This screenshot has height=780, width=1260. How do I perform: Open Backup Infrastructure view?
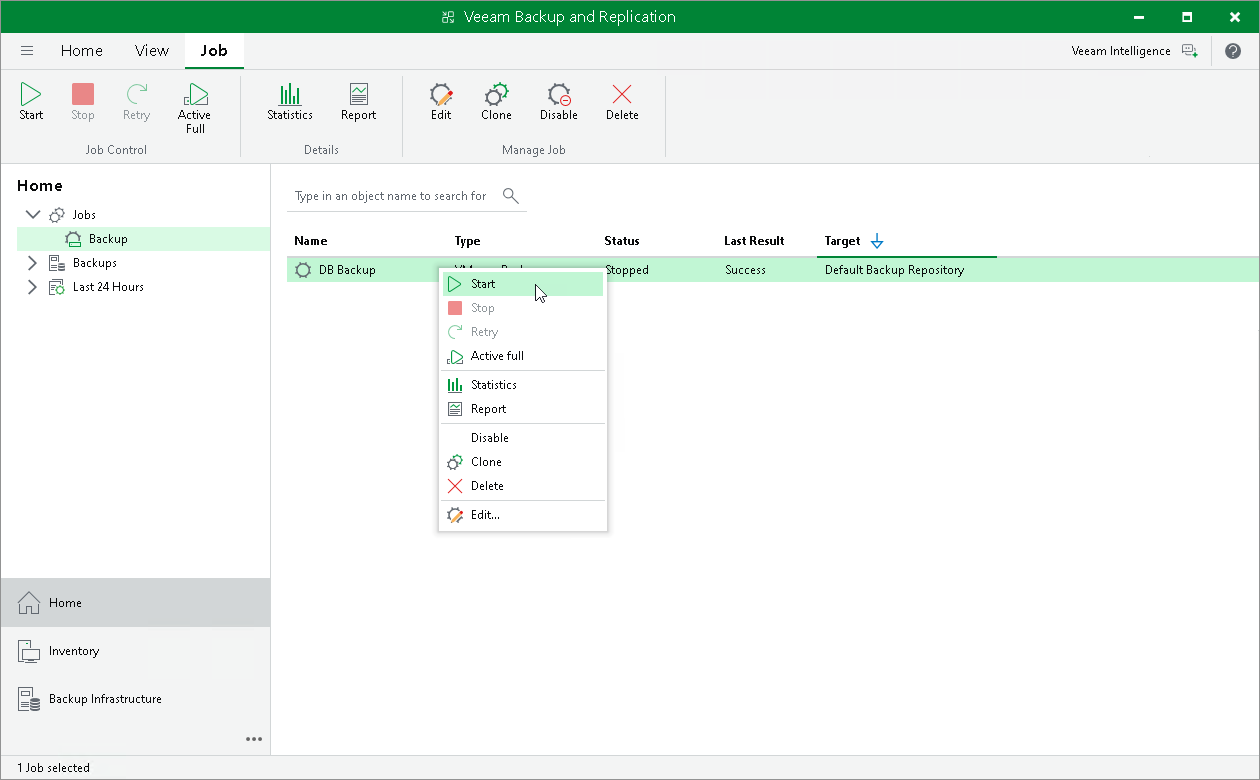[x=105, y=698]
